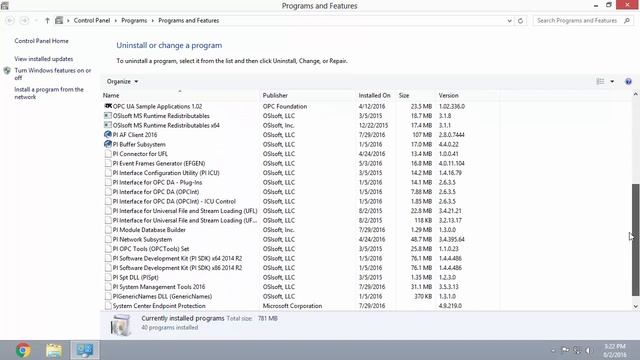Click the volume speaker tray icon

[x=589, y=350]
